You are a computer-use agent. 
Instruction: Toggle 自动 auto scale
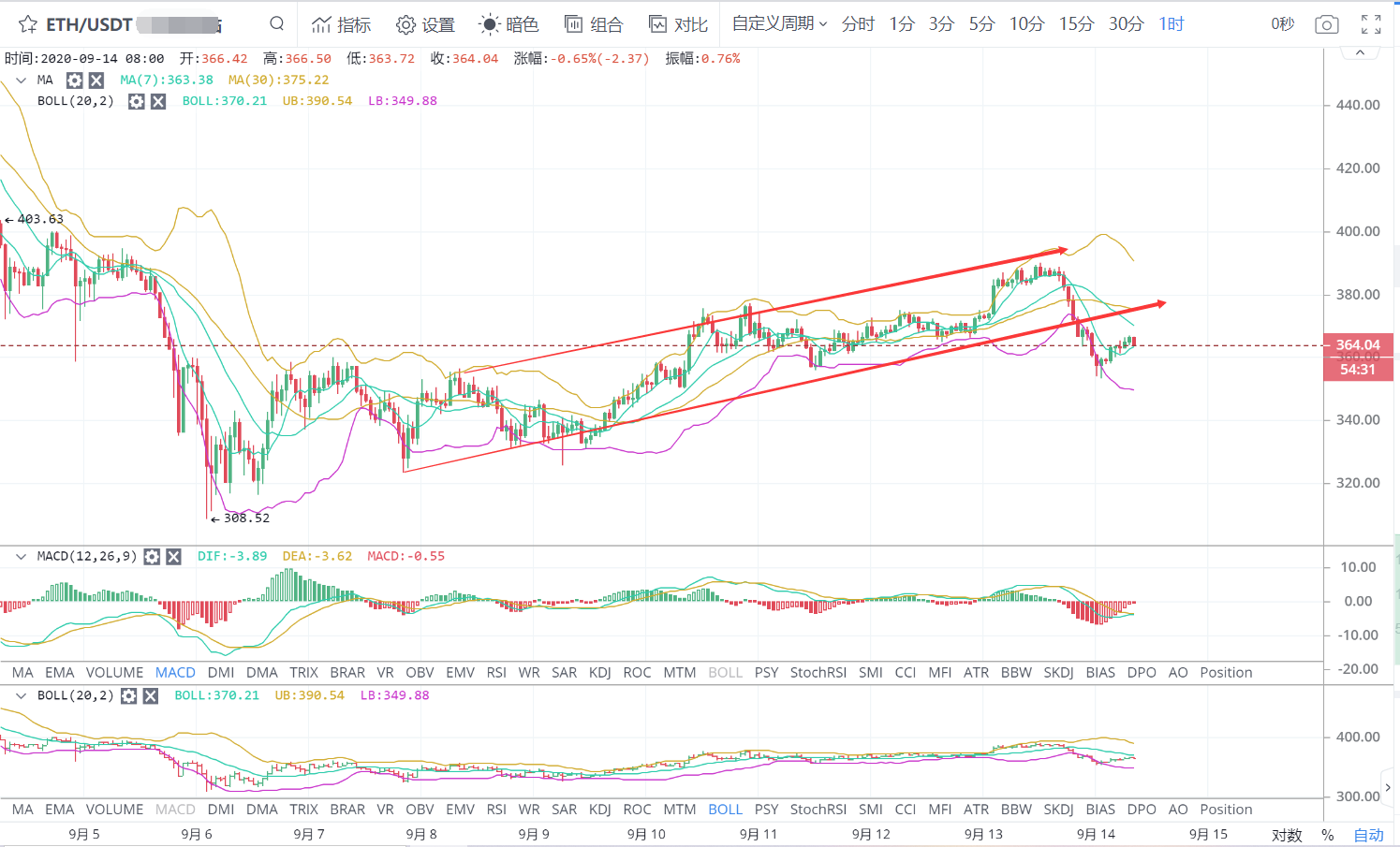pos(1368,835)
